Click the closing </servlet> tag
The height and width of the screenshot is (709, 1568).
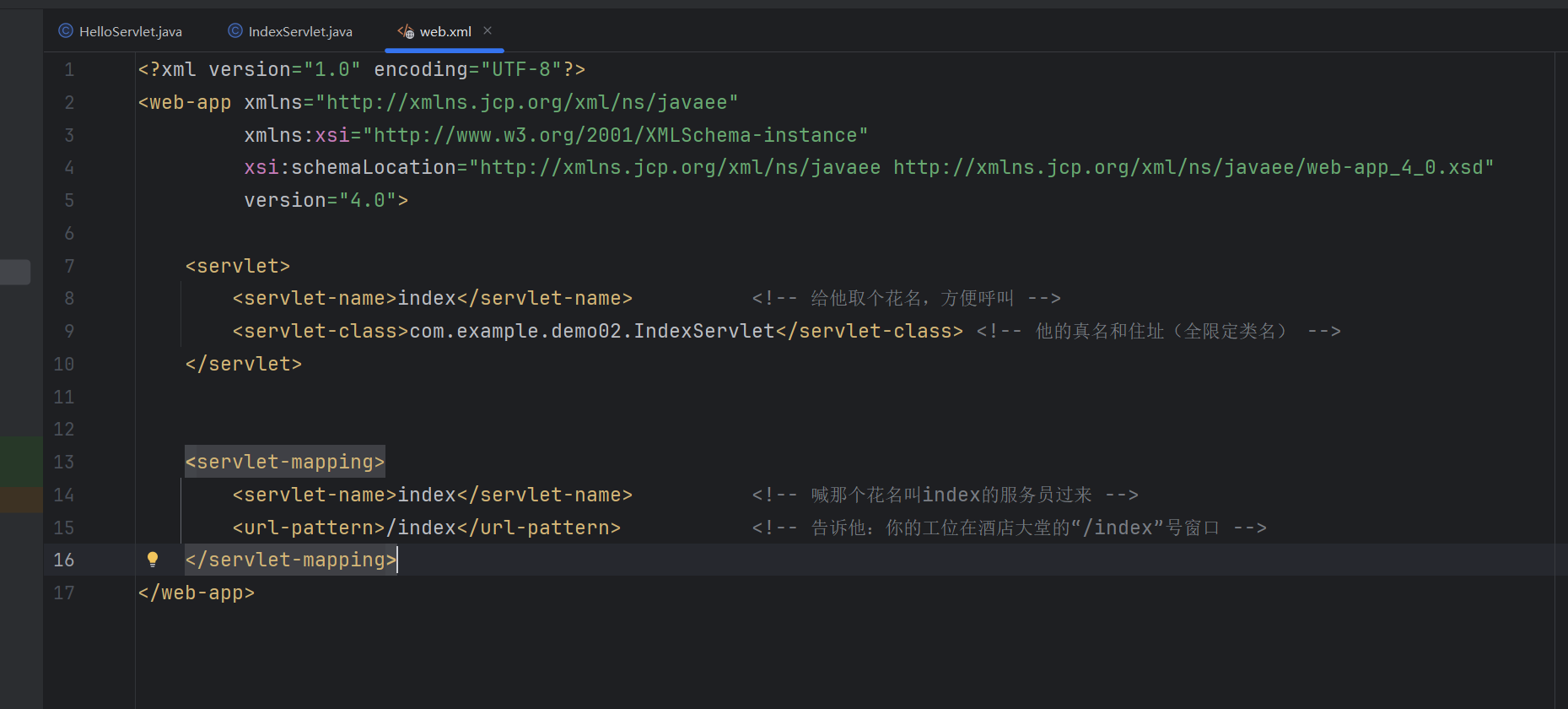pyautogui.click(x=244, y=364)
